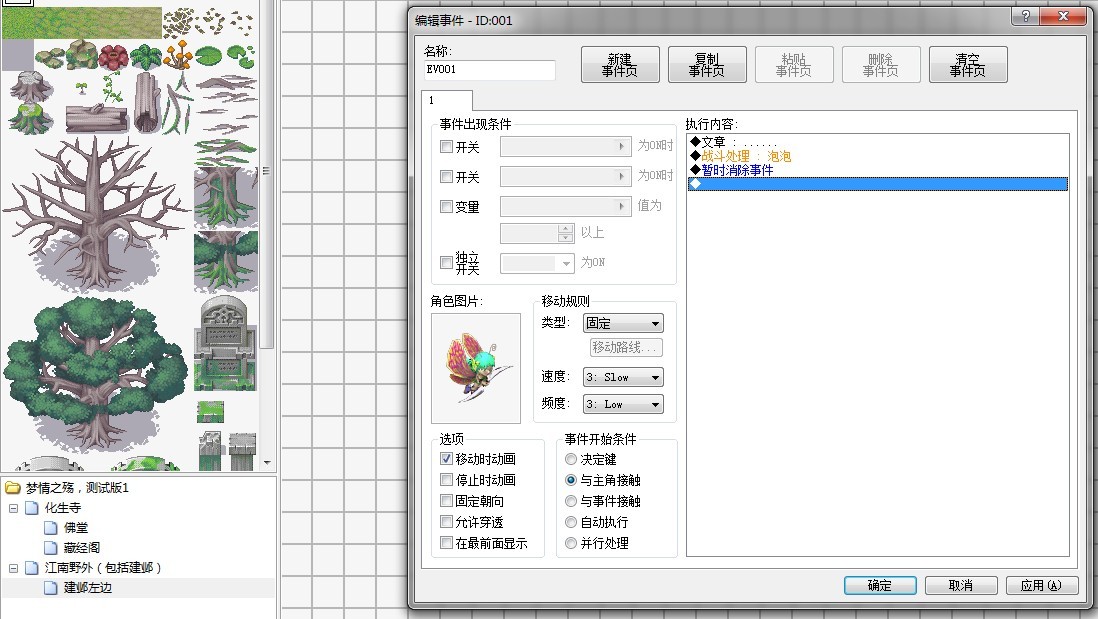Click the folder icon for 梦情之殇 project
The width and height of the screenshot is (1098, 619).
[12, 487]
